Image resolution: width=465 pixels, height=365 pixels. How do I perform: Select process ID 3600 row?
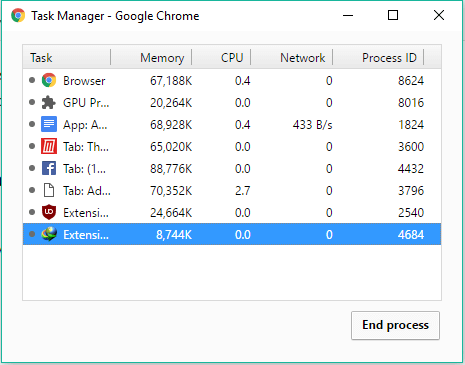tap(232, 146)
